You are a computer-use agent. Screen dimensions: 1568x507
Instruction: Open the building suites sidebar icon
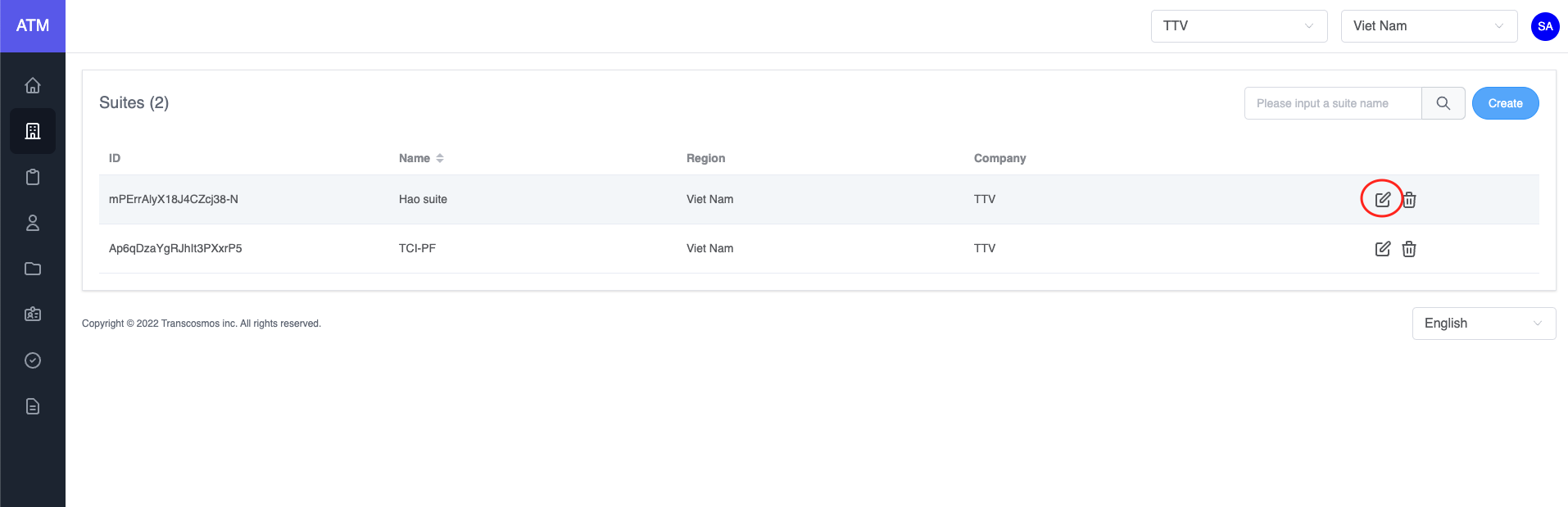tap(33, 131)
